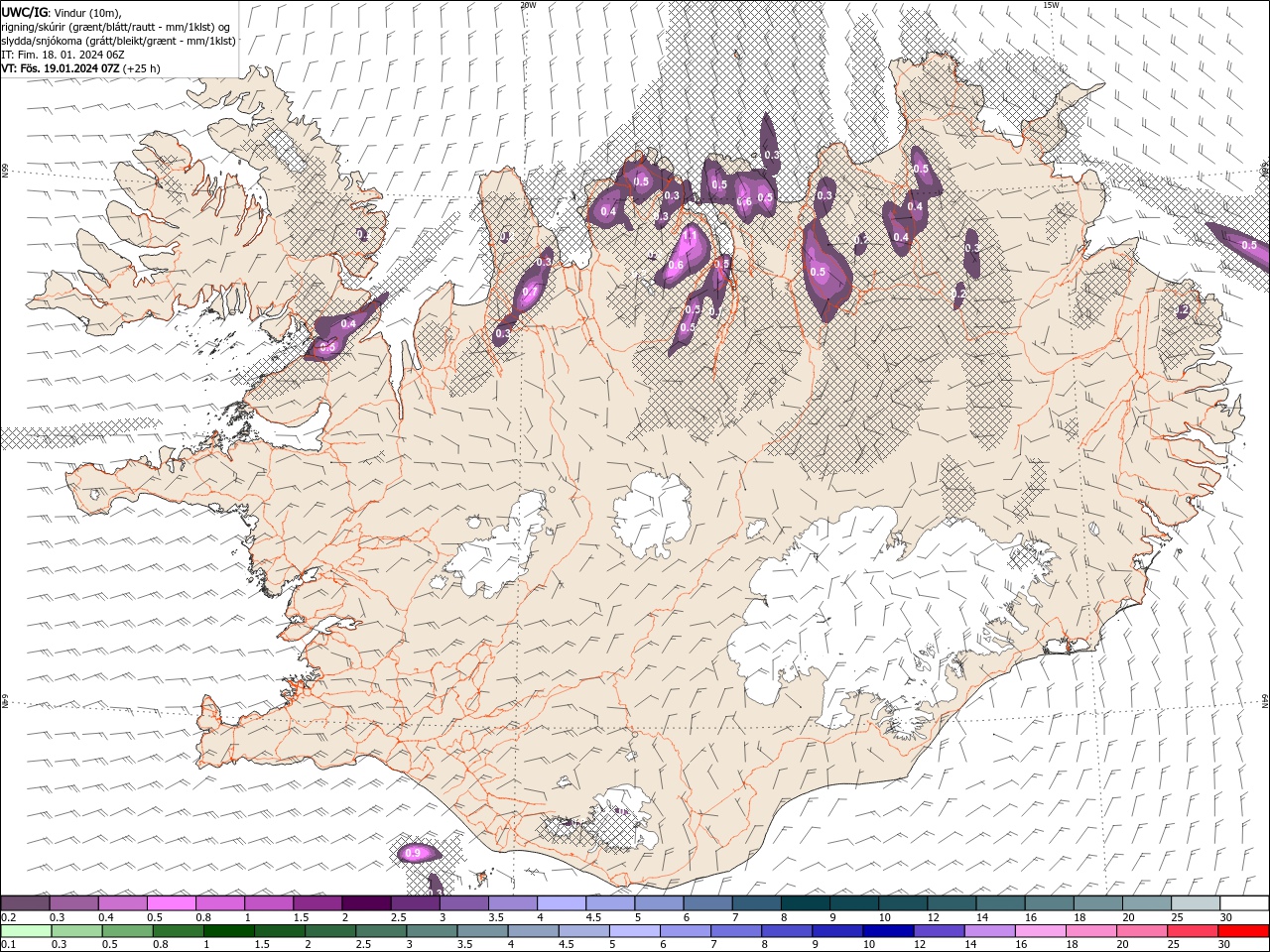Select the dark green lower swatch between 1 and 1.5
The image size is (1270, 952).
click(229, 931)
